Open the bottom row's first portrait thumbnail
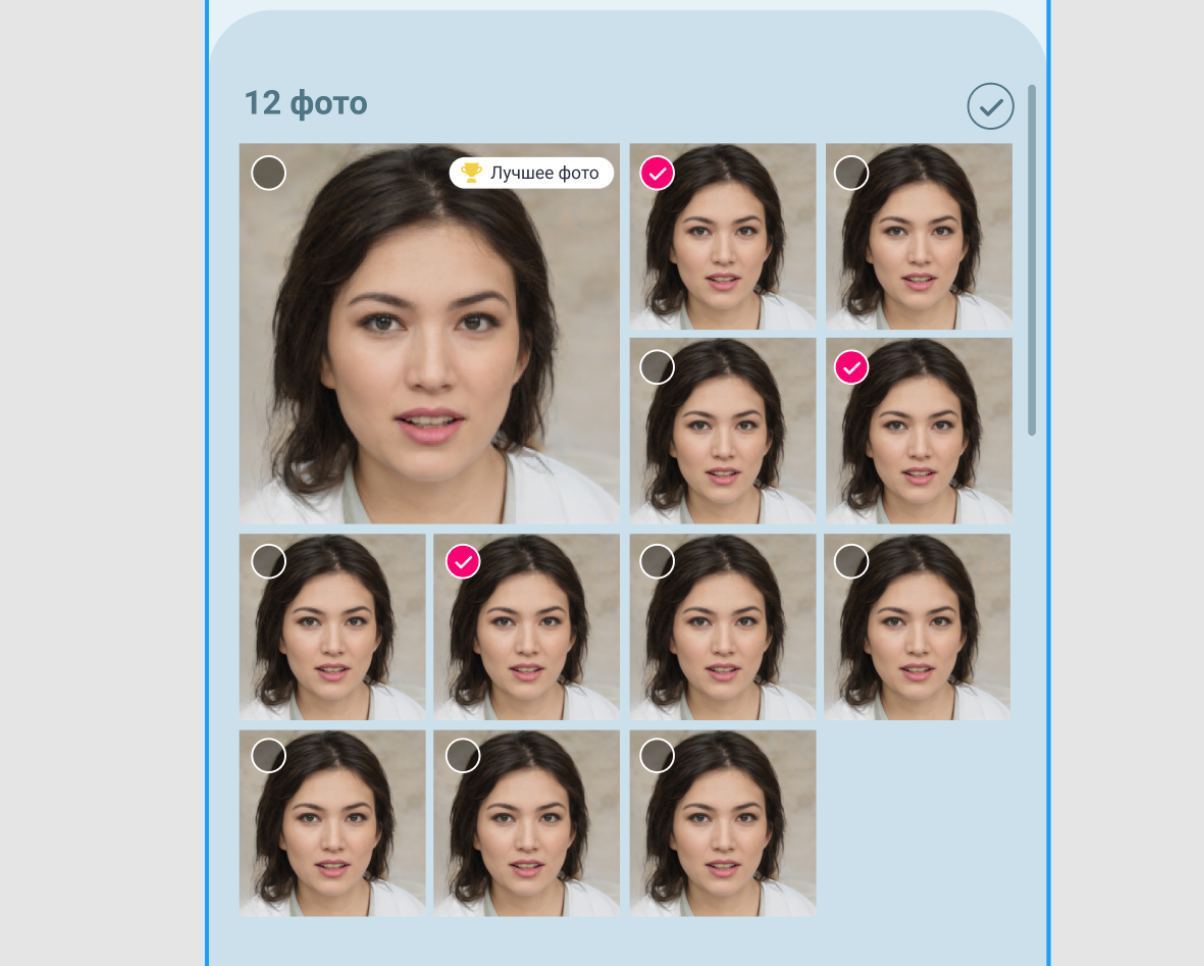This screenshot has height=966, width=1204. click(x=332, y=823)
